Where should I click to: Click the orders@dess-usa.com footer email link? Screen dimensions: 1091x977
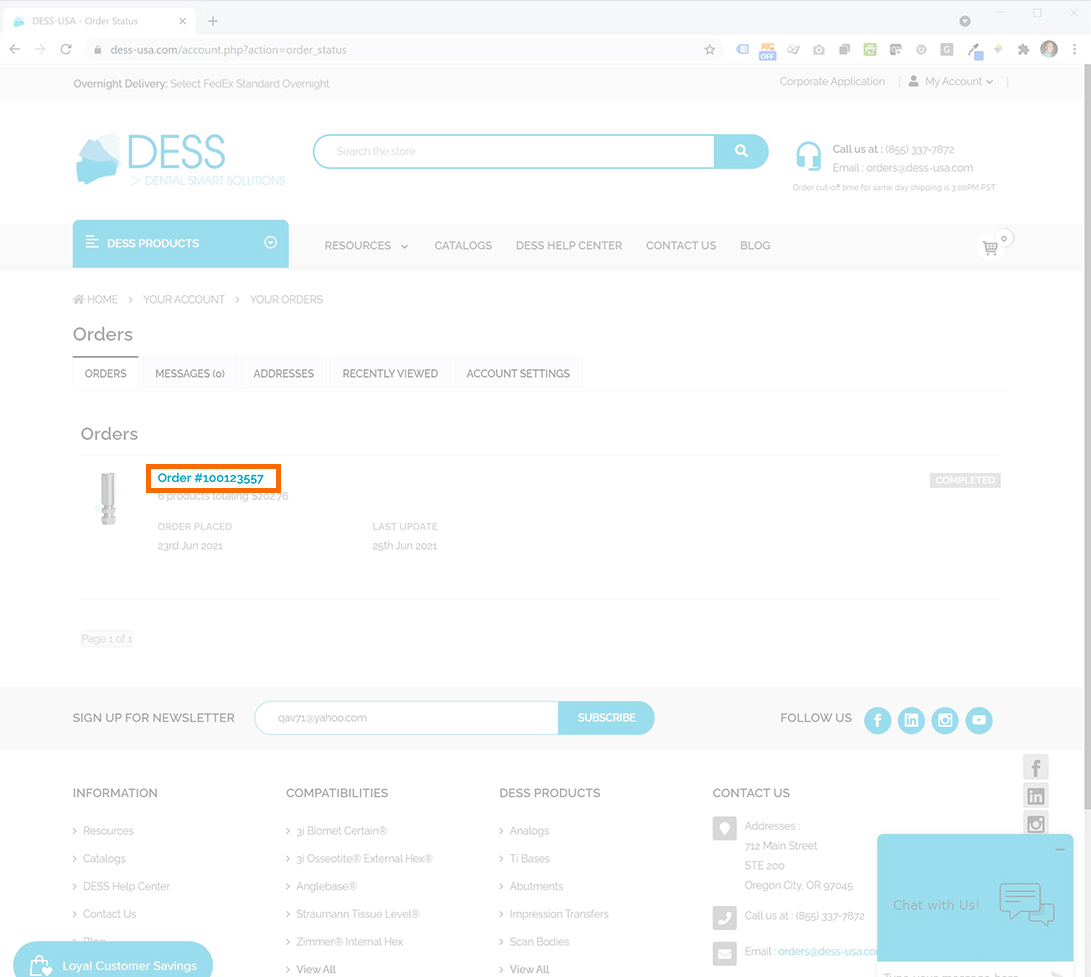click(x=828, y=951)
